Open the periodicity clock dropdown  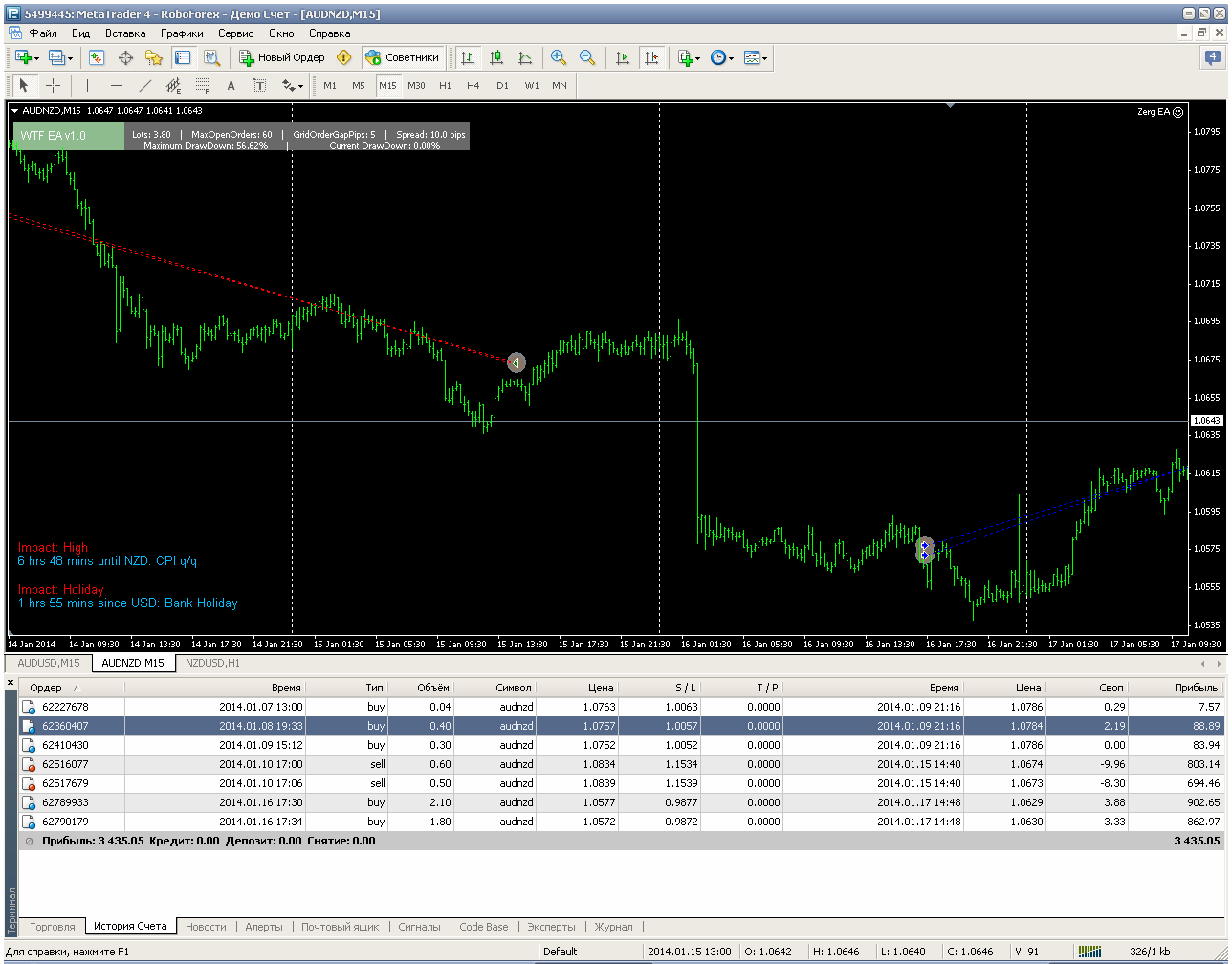tap(722, 57)
